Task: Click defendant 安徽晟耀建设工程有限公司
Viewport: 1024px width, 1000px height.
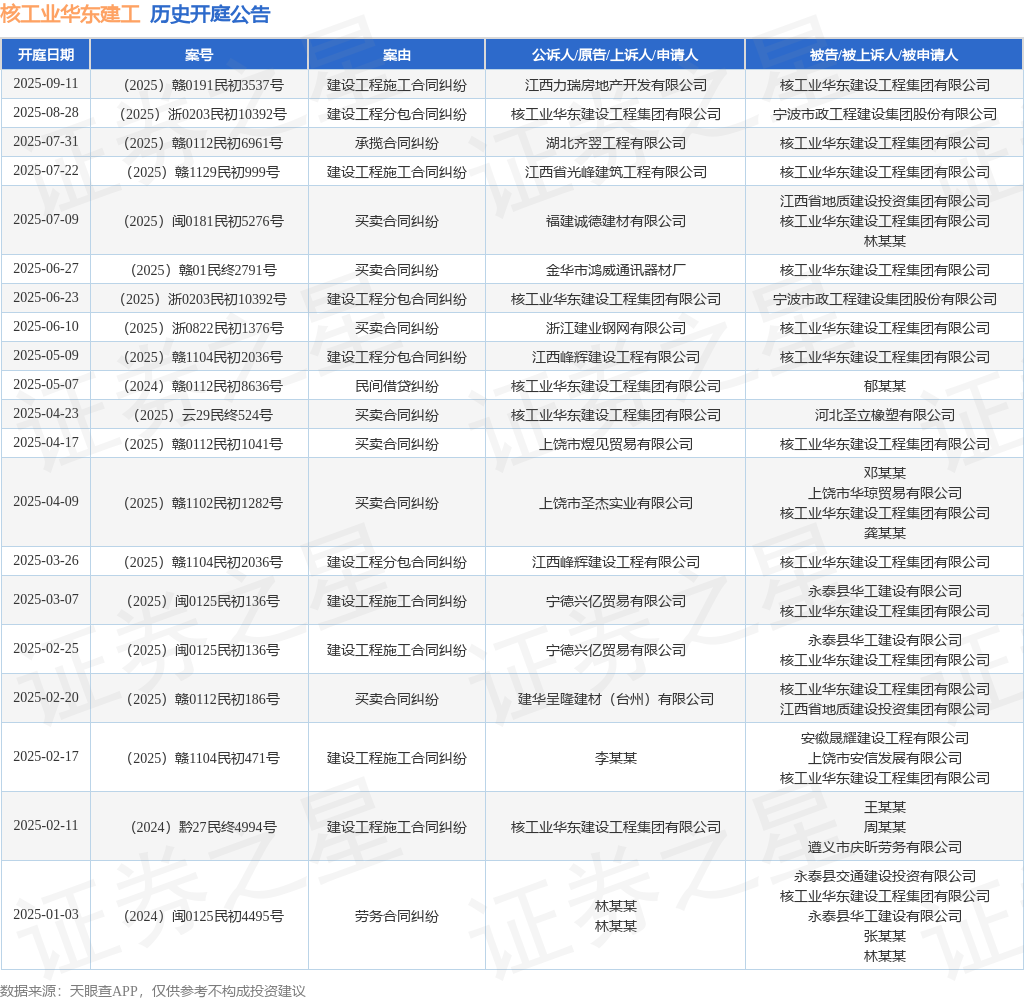Action: (x=884, y=738)
